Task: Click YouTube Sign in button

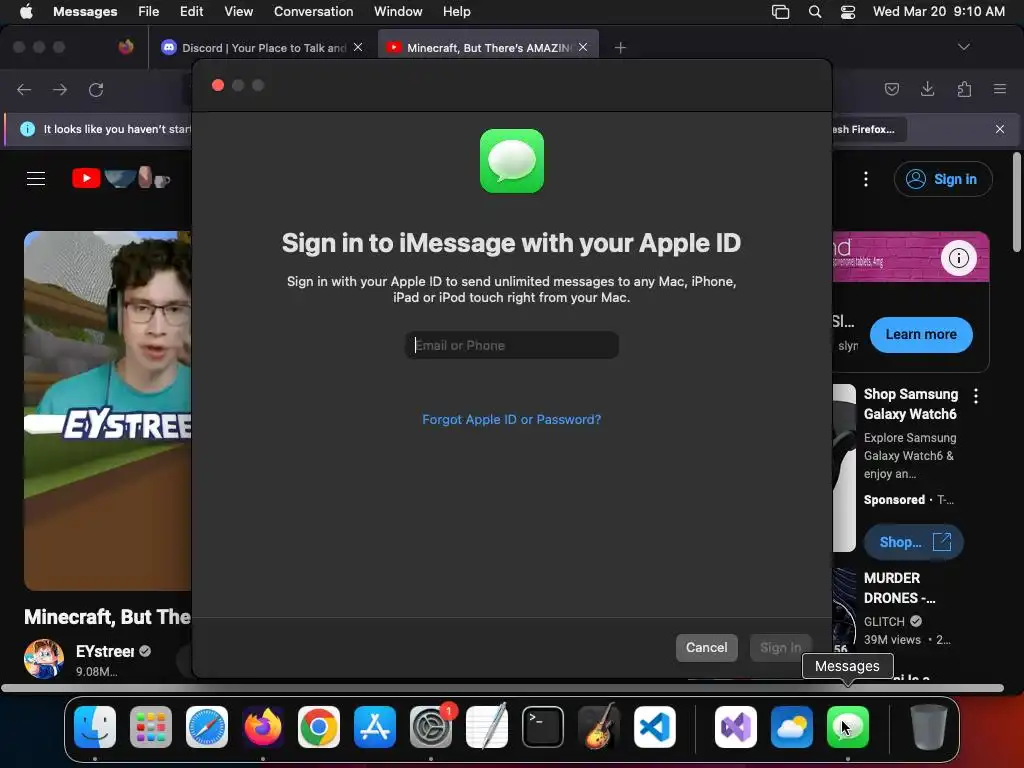Action: point(943,179)
